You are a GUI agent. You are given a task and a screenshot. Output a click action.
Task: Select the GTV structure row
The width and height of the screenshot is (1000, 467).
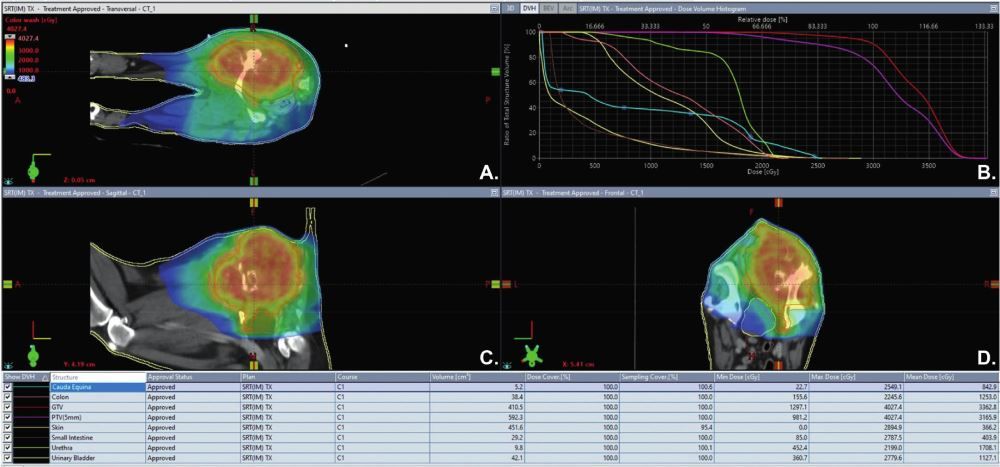(x=500, y=405)
